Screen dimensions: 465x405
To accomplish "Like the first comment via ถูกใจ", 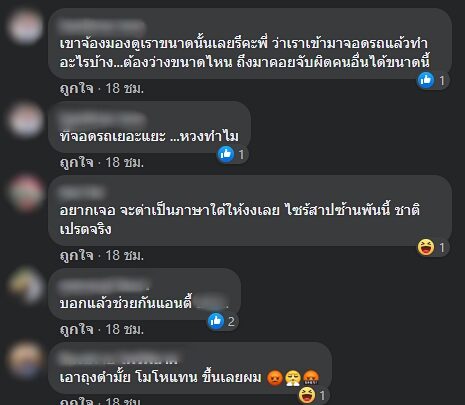I will [77, 89].
